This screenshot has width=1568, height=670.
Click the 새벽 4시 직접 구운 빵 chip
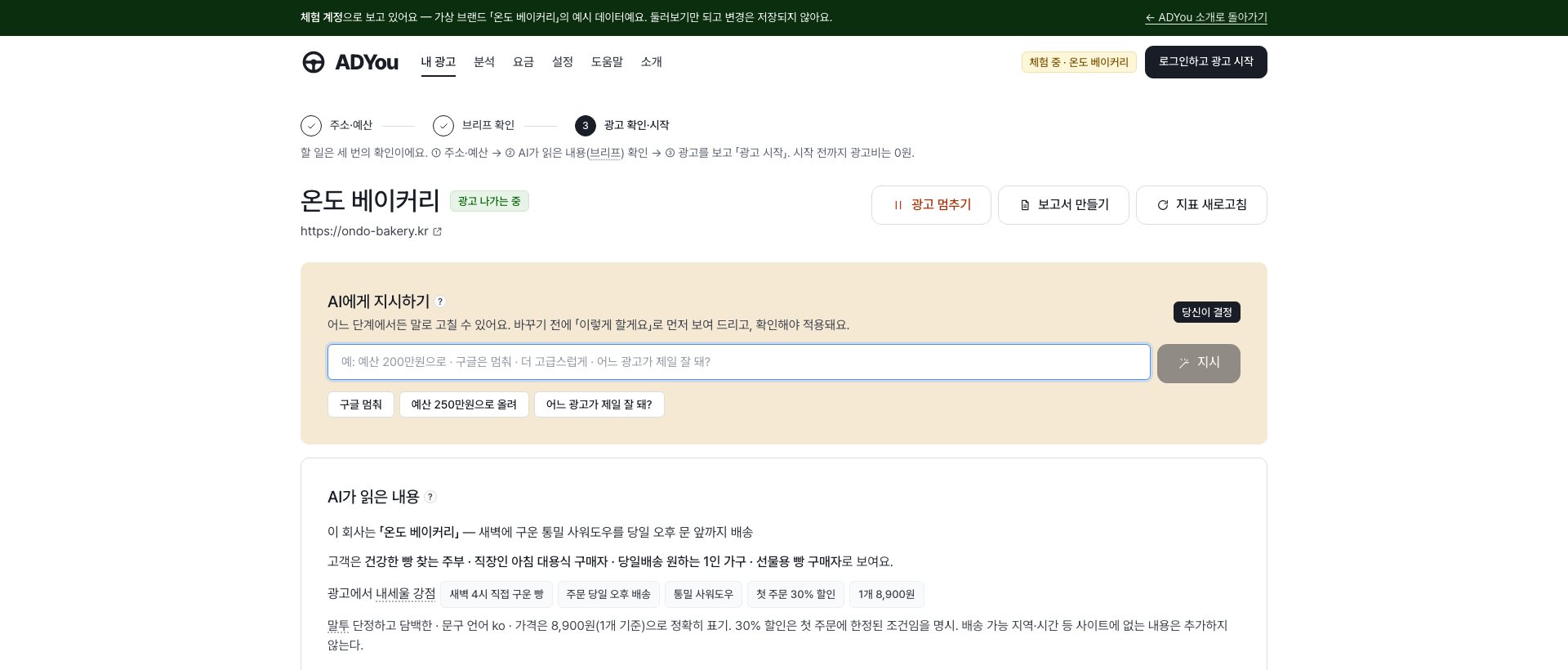click(x=497, y=594)
